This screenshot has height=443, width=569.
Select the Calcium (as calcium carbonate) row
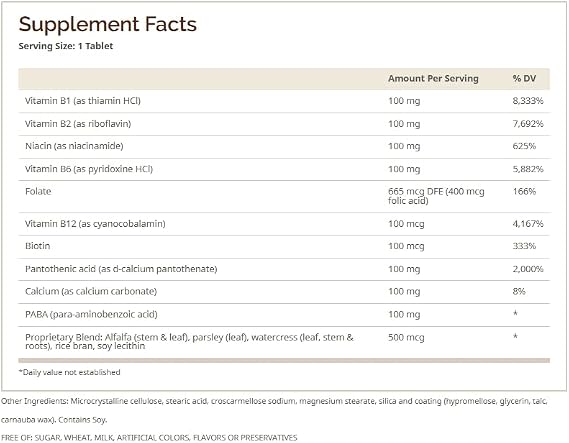(284, 292)
